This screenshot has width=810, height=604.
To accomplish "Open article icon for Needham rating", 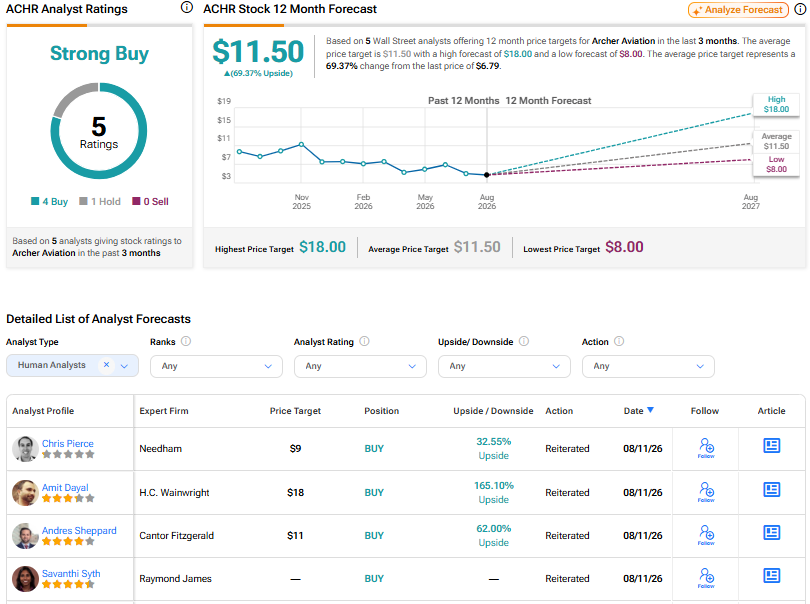I will pos(771,445).
